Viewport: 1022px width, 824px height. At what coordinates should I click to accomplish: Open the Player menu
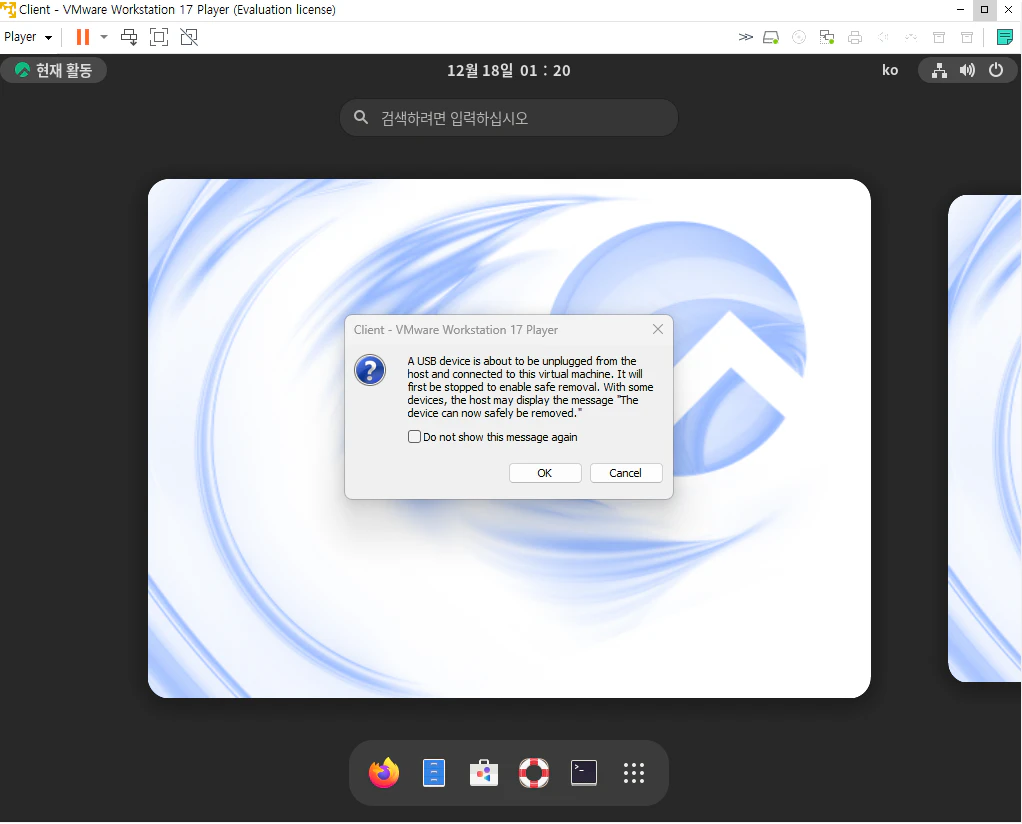pos(27,37)
